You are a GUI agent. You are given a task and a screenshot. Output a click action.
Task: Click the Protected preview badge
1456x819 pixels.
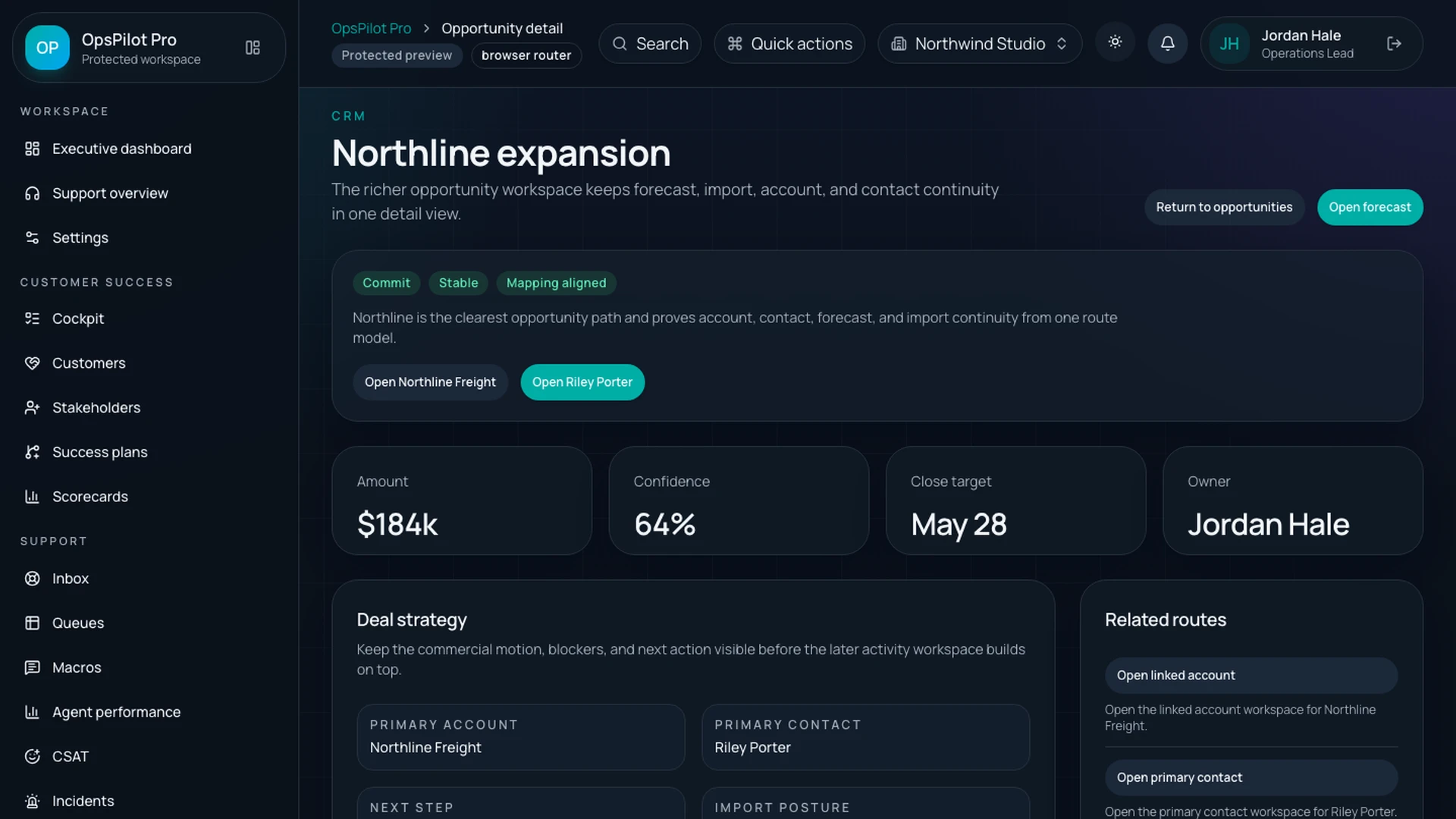point(397,55)
